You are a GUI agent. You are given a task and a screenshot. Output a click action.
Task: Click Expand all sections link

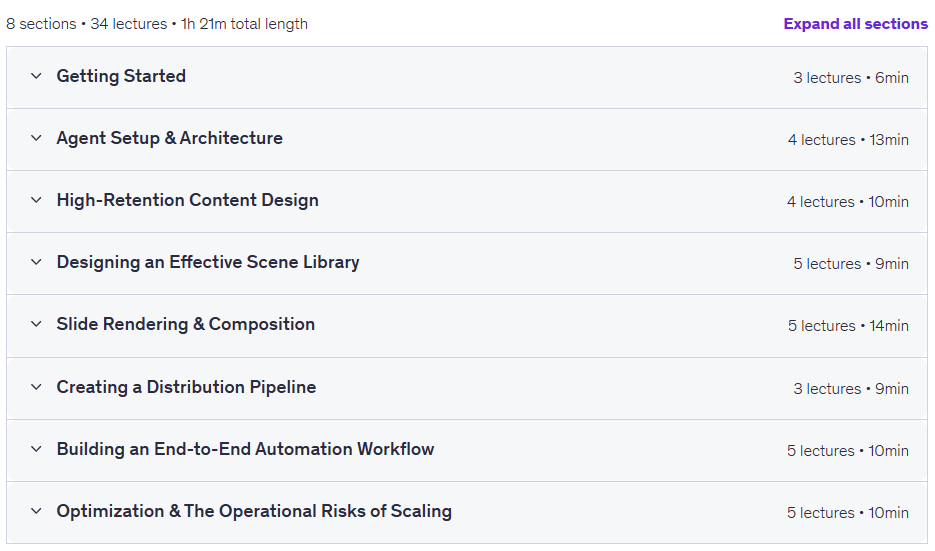pyautogui.click(x=855, y=24)
